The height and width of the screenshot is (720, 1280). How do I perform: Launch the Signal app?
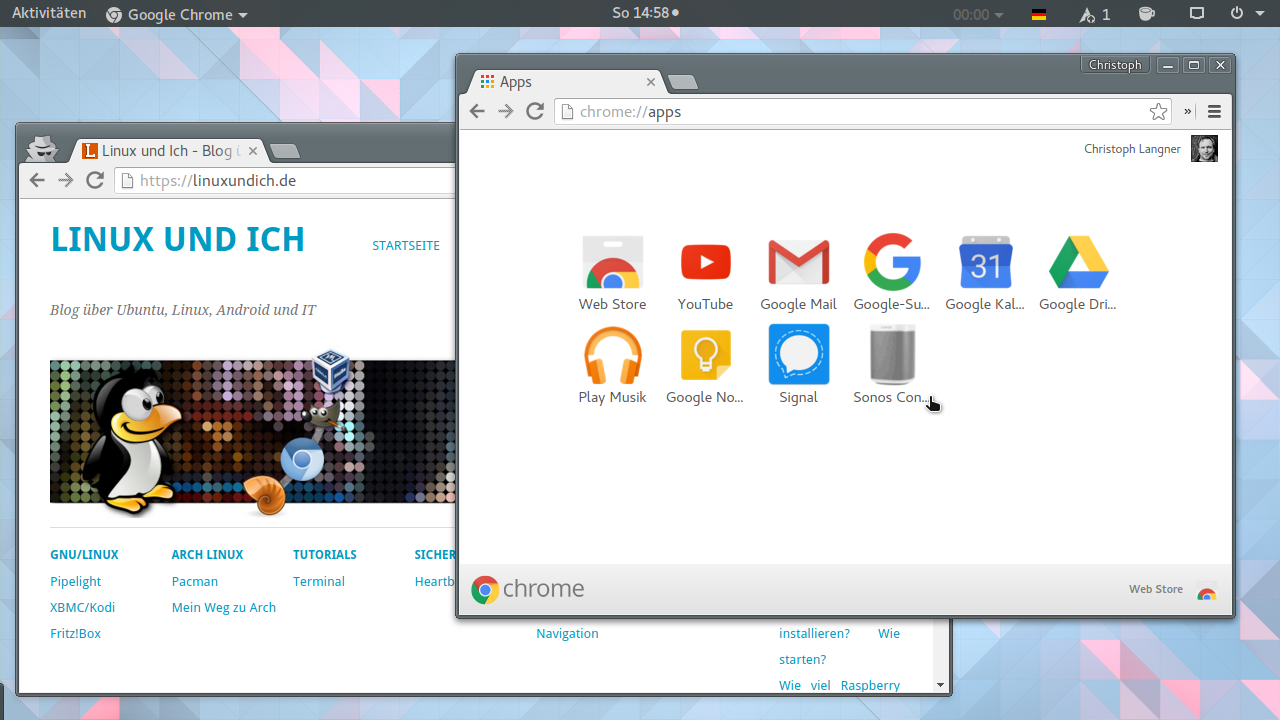pos(798,366)
